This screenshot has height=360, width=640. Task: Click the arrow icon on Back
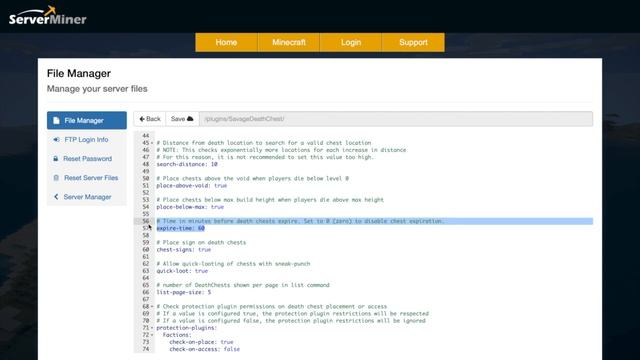[142, 119]
